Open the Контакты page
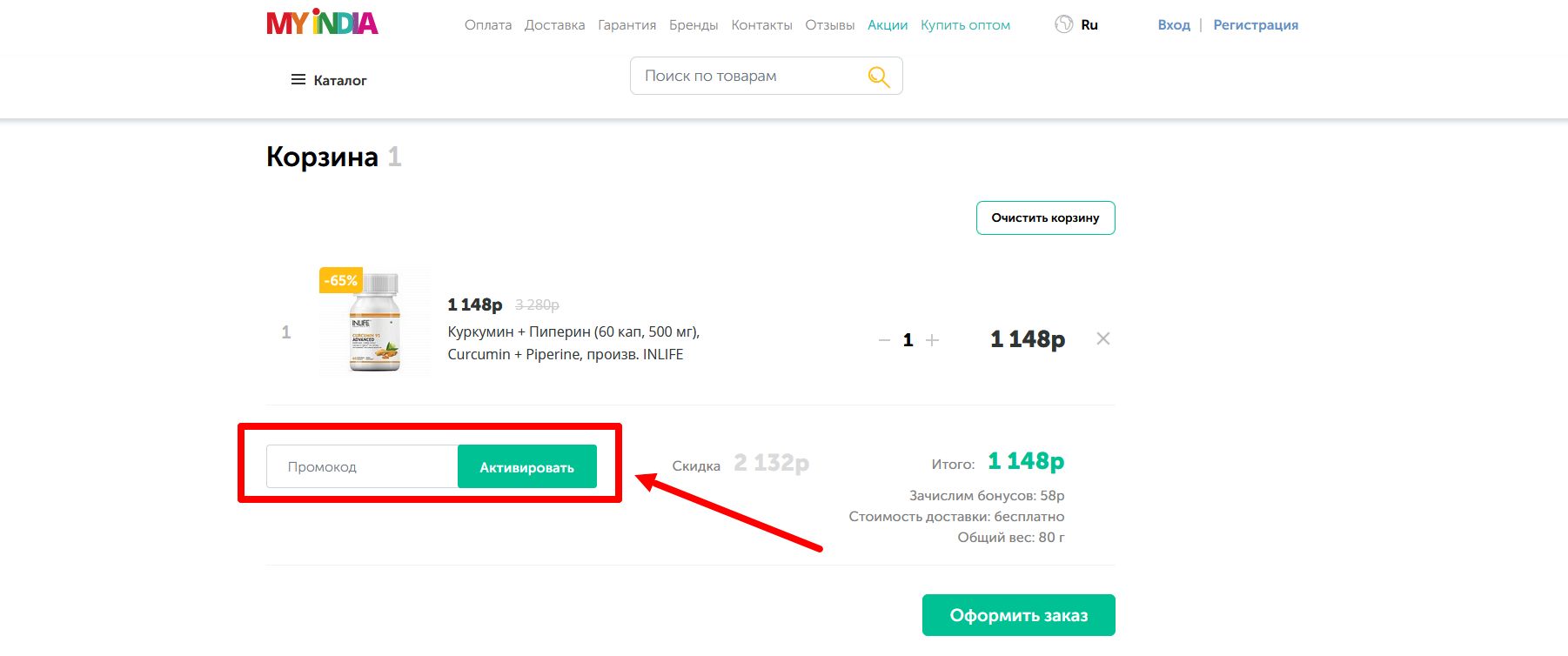Image resolution: width=1568 pixels, height=656 pixels. [x=761, y=25]
